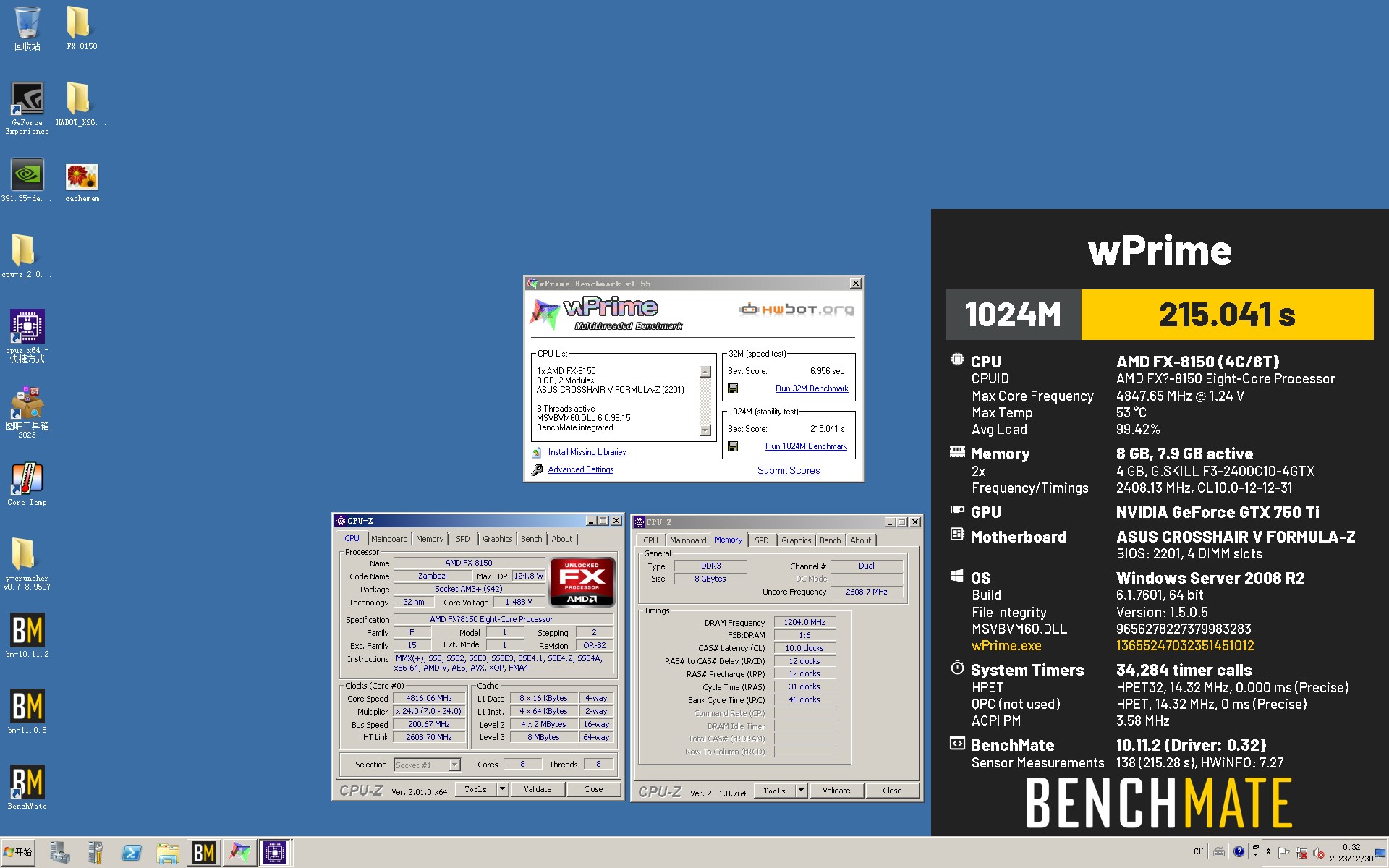Open the Graphics tab in left CPU-Z
Screen dimensions: 1389x868
point(498,539)
